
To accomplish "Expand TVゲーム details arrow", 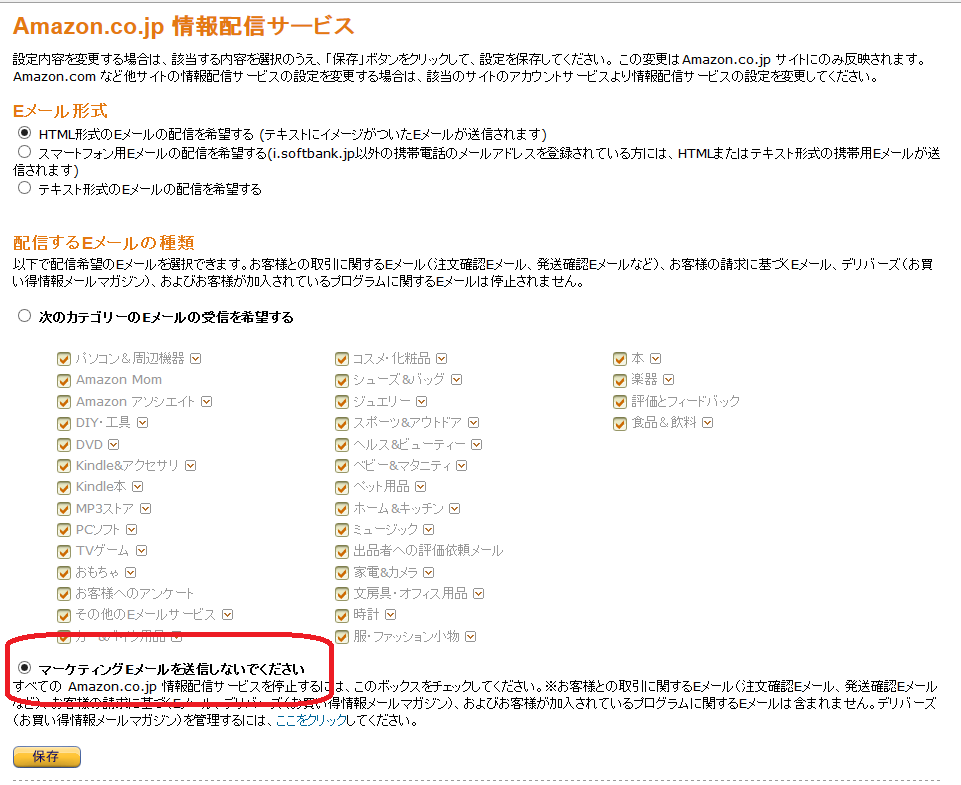I will pos(142,550).
